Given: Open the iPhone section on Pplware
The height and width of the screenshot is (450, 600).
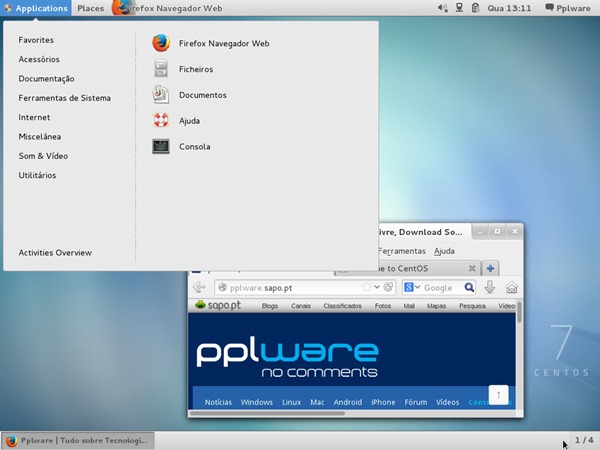Looking at the screenshot, I should (383, 402).
